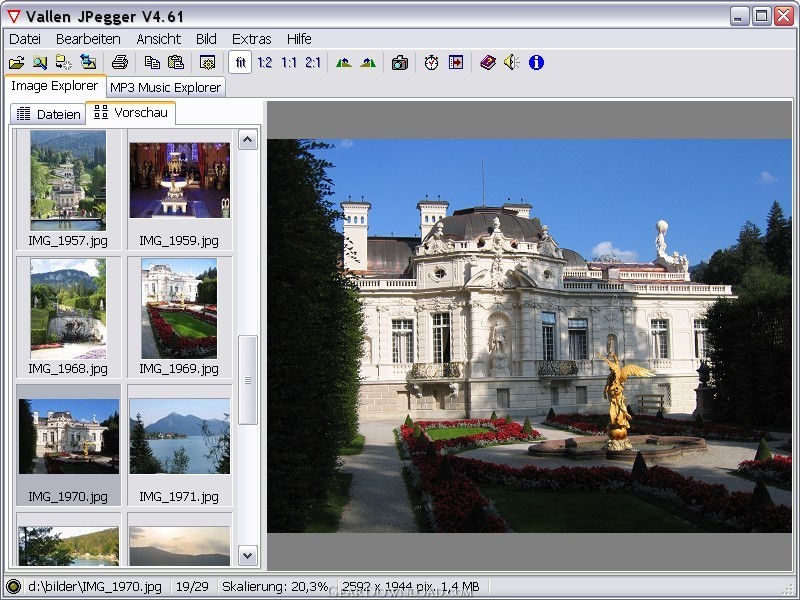This screenshot has height=600, width=800.
Task: Click the camera icon in toolbar
Action: (399, 63)
